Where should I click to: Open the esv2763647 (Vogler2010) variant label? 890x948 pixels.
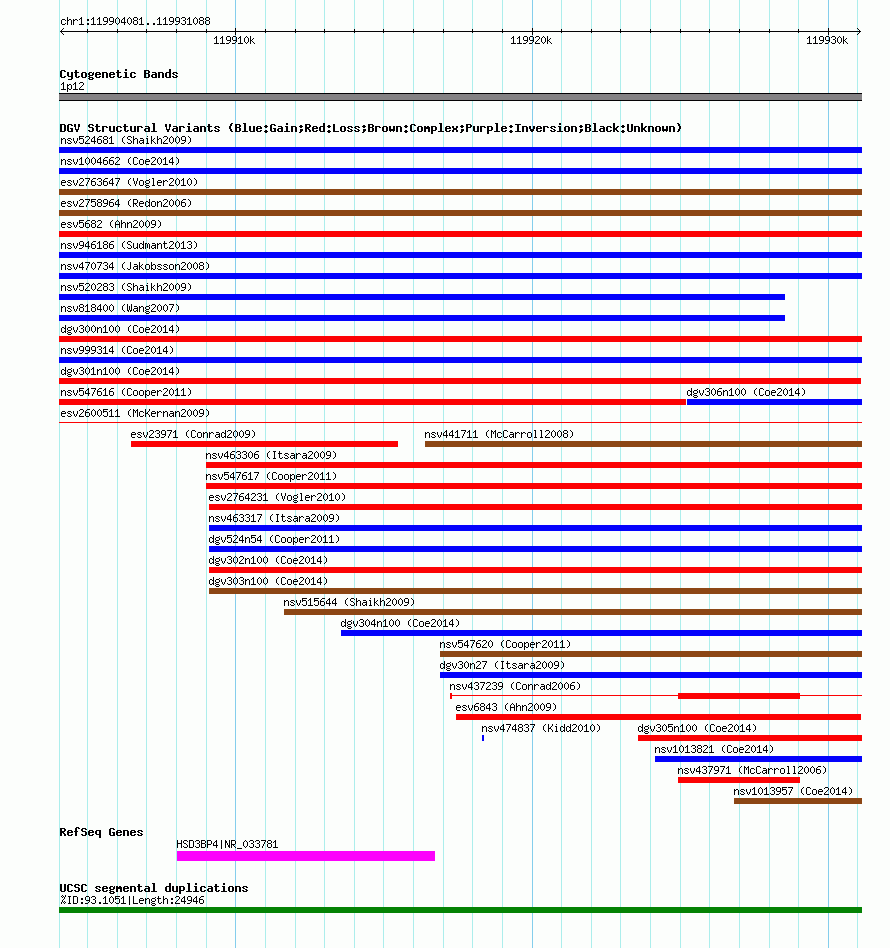point(129,183)
